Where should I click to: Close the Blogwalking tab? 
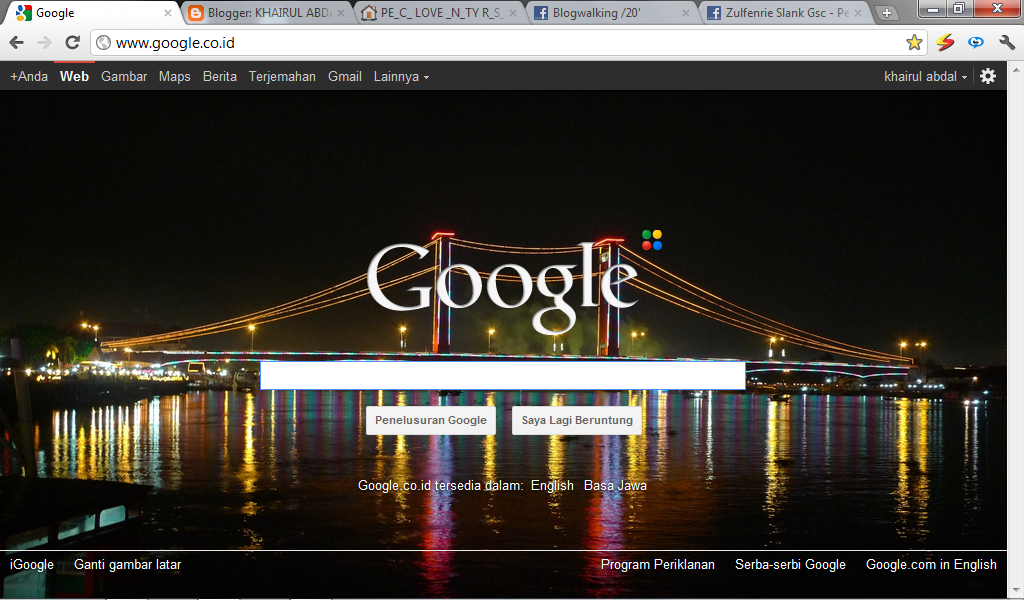tap(686, 13)
